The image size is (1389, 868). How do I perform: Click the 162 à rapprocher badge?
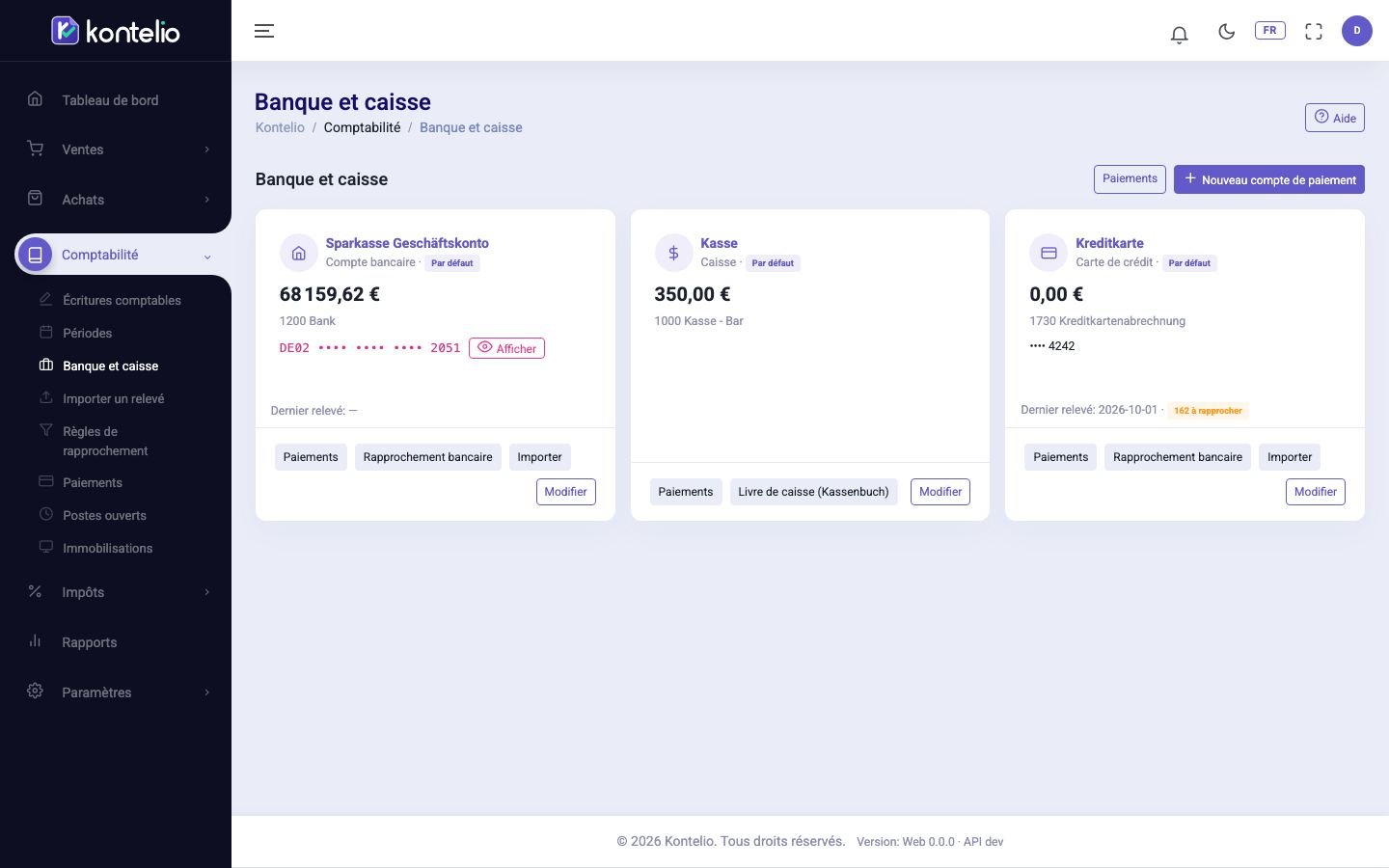1208,411
